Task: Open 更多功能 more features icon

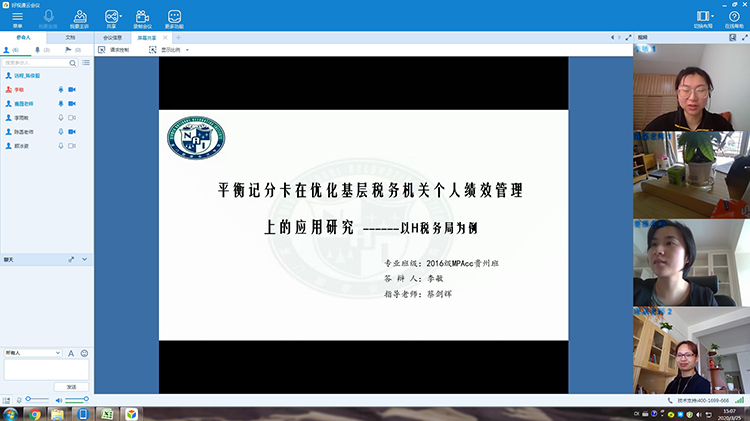Action: pos(174,16)
